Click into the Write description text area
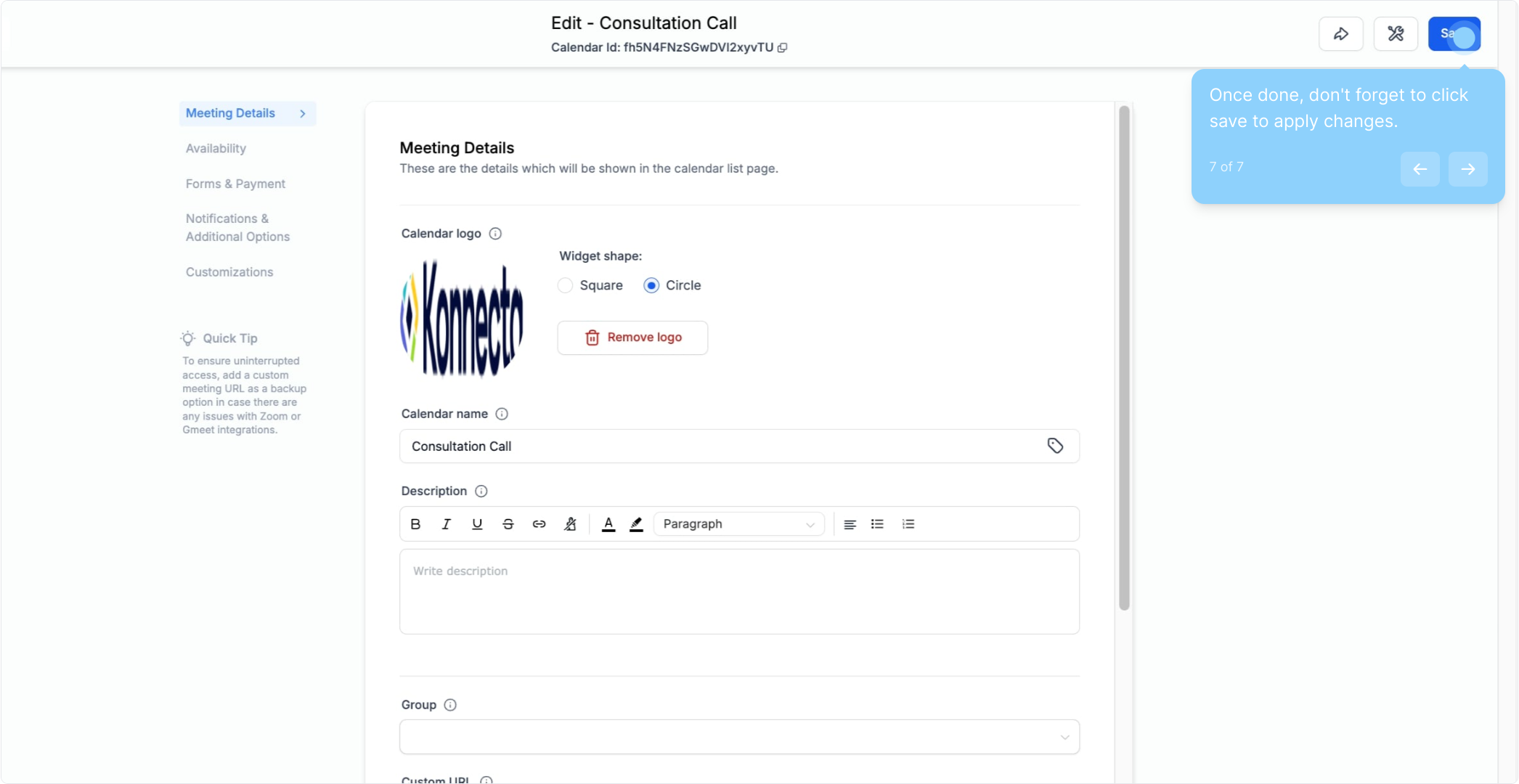The height and width of the screenshot is (784, 1519). [739, 591]
